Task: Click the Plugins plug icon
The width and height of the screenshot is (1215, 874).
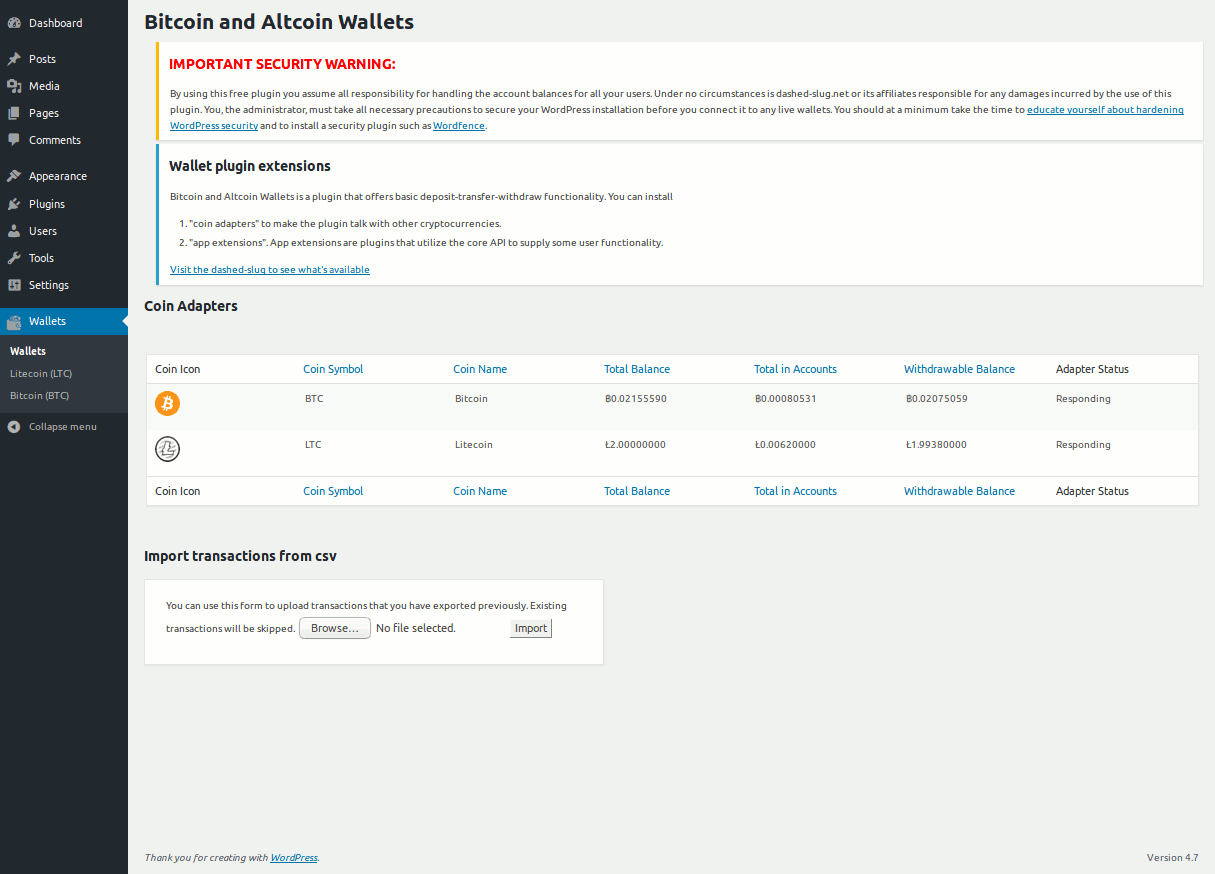Action: point(14,204)
